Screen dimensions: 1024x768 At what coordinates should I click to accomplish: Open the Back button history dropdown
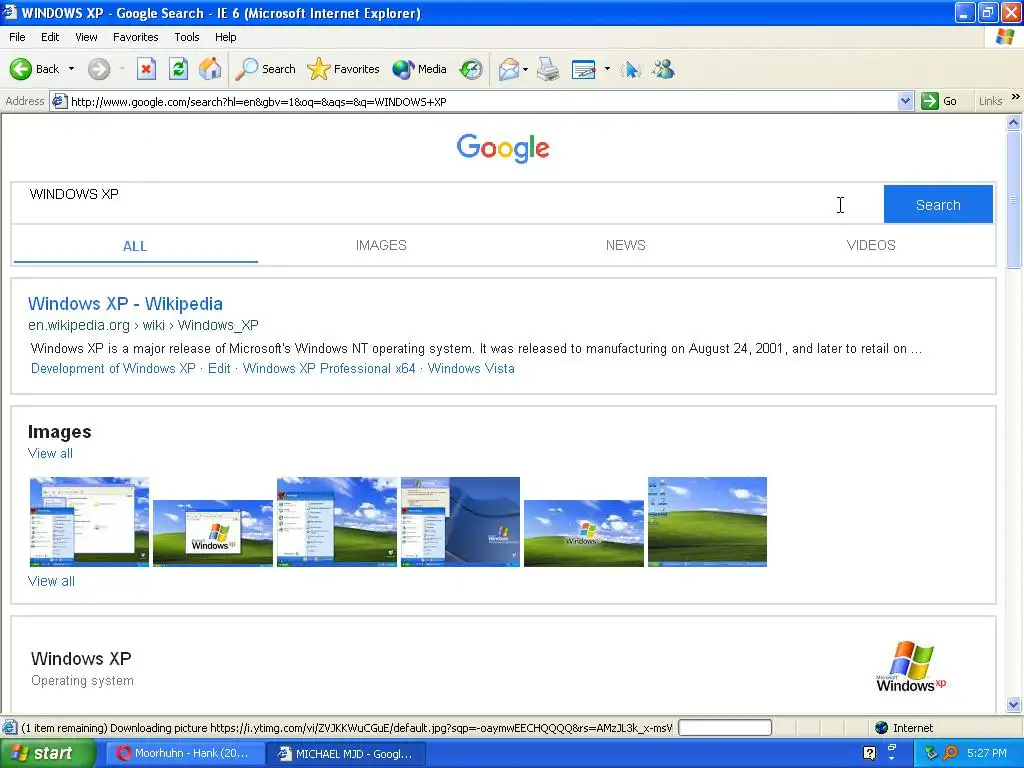tap(71, 69)
